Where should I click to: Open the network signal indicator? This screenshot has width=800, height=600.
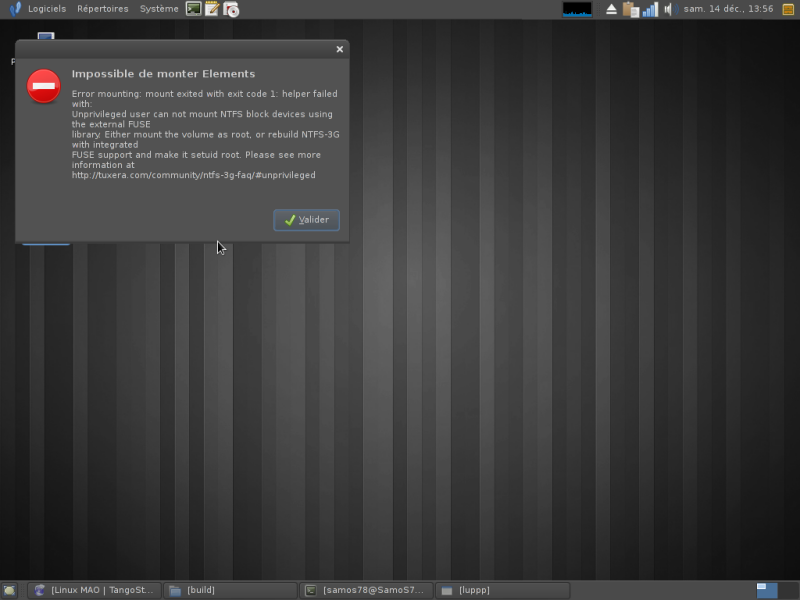pos(650,9)
